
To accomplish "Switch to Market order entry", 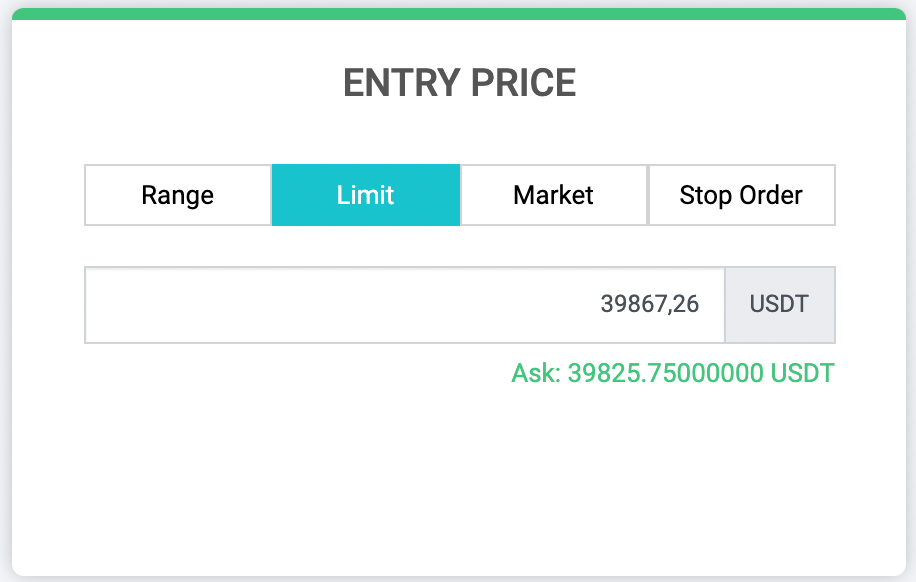I will tap(554, 195).
